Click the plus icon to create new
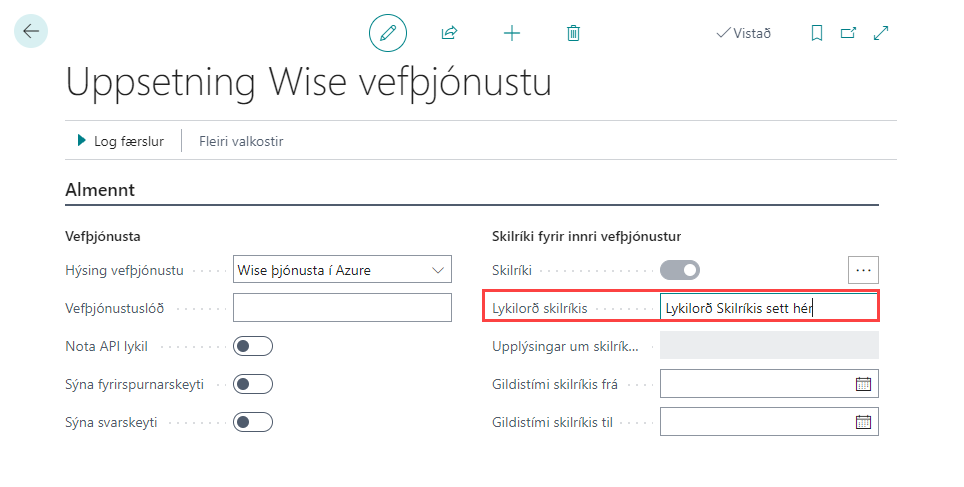 (512, 33)
